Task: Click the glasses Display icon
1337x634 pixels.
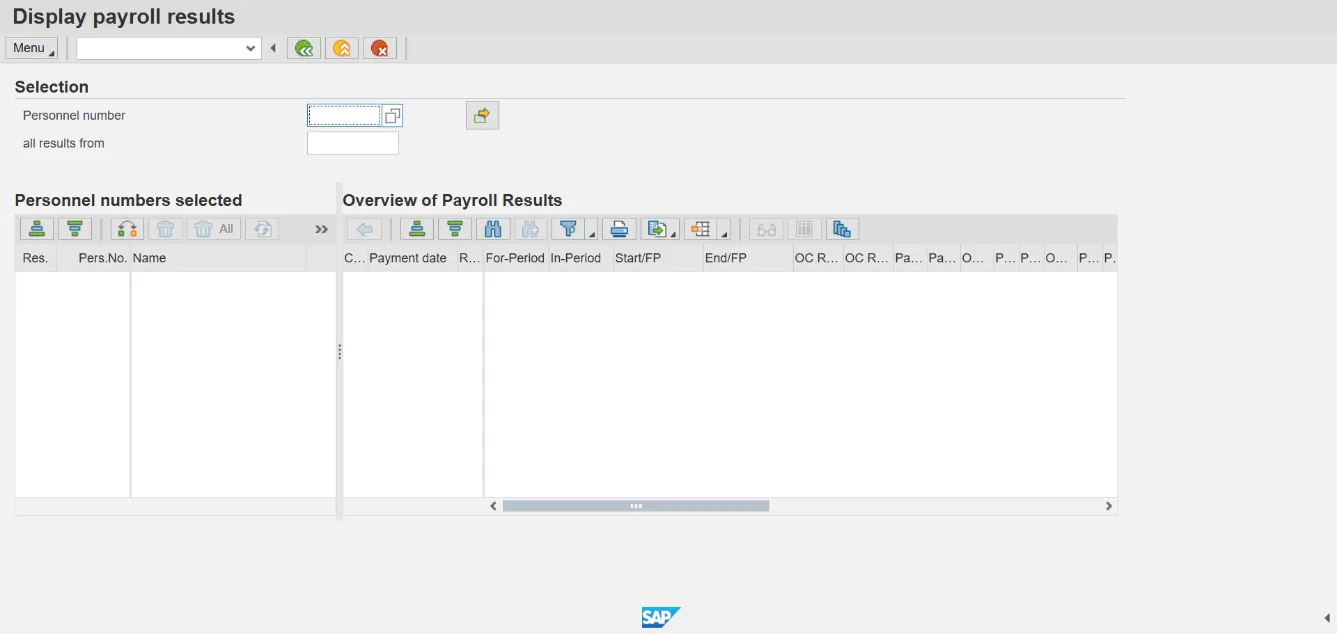Action: 767,229
